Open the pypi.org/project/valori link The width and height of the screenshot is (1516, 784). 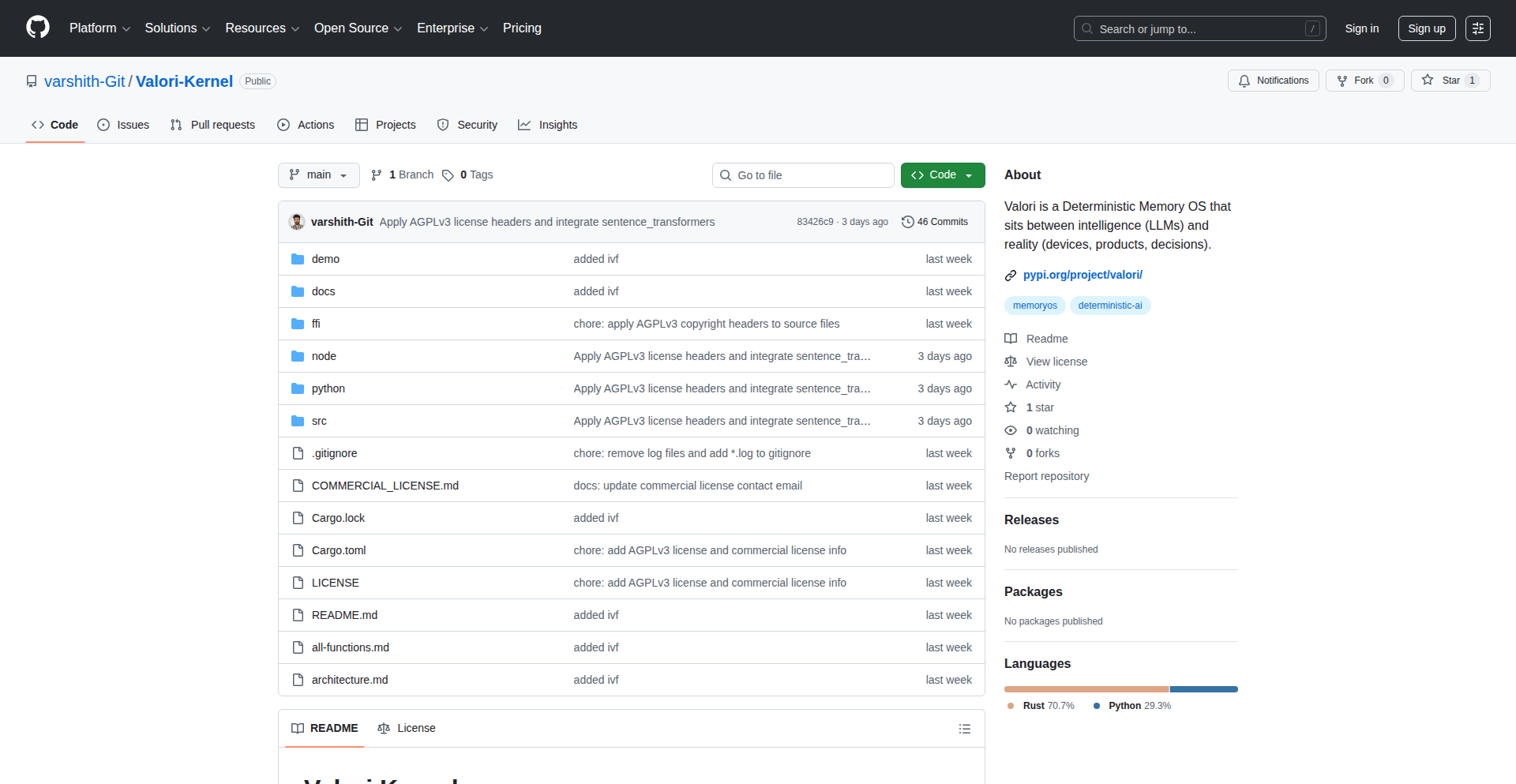point(1082,275)
